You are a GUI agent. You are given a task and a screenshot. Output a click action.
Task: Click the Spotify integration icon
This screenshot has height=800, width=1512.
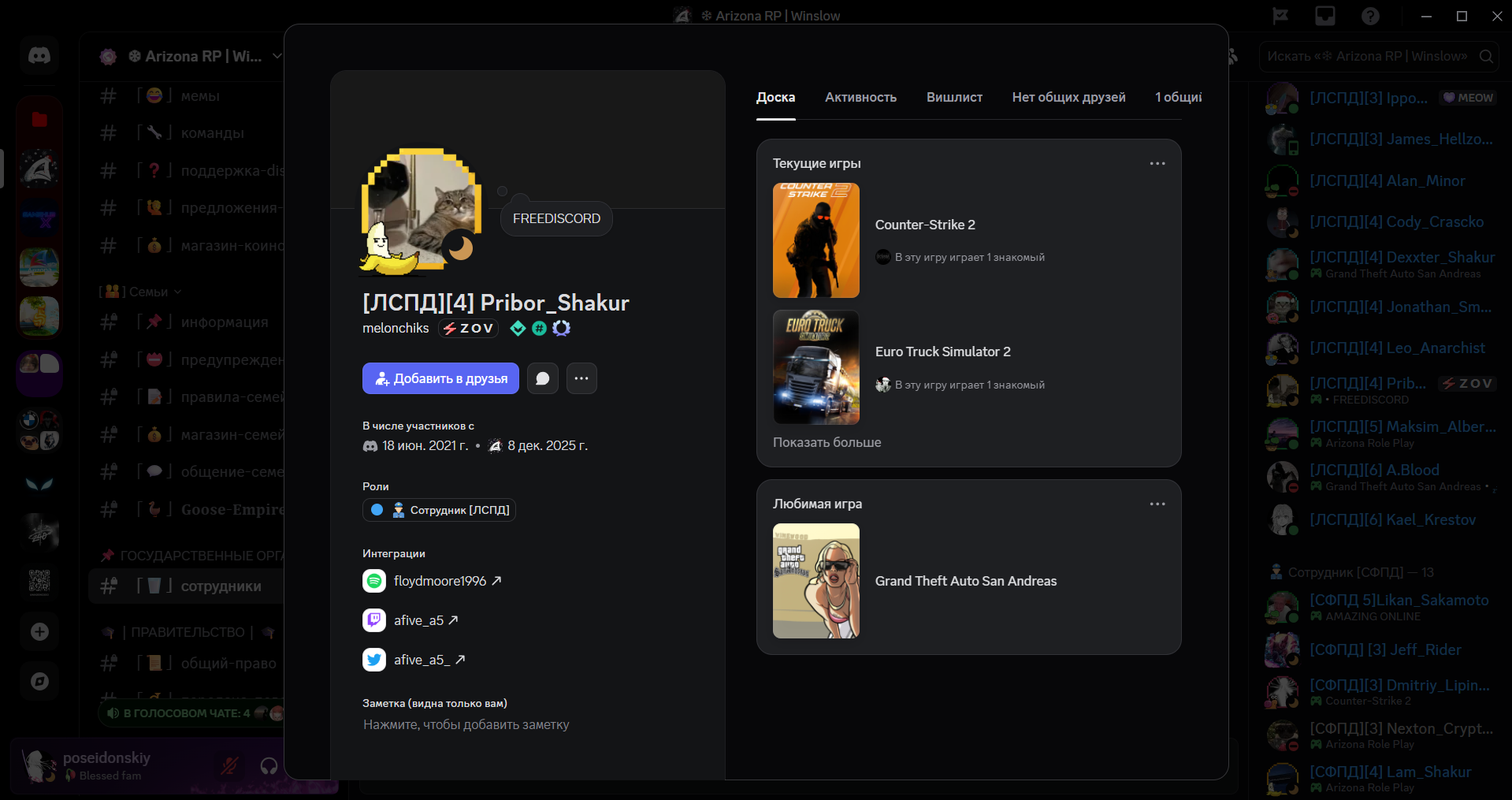click(374, 581)
